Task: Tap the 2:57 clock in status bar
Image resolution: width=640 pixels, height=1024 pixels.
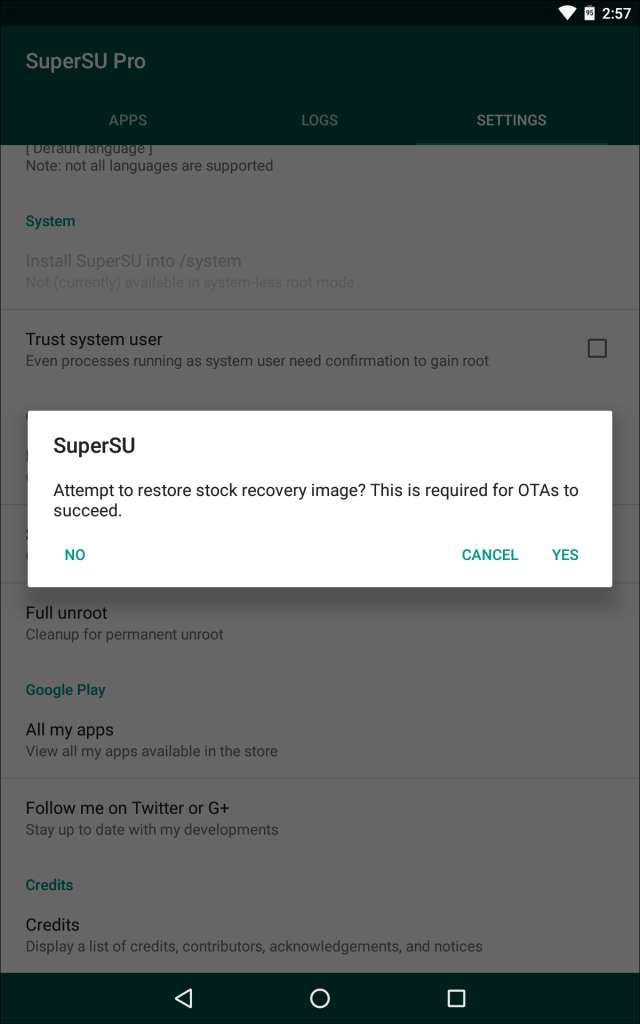Action: point(616,13)
